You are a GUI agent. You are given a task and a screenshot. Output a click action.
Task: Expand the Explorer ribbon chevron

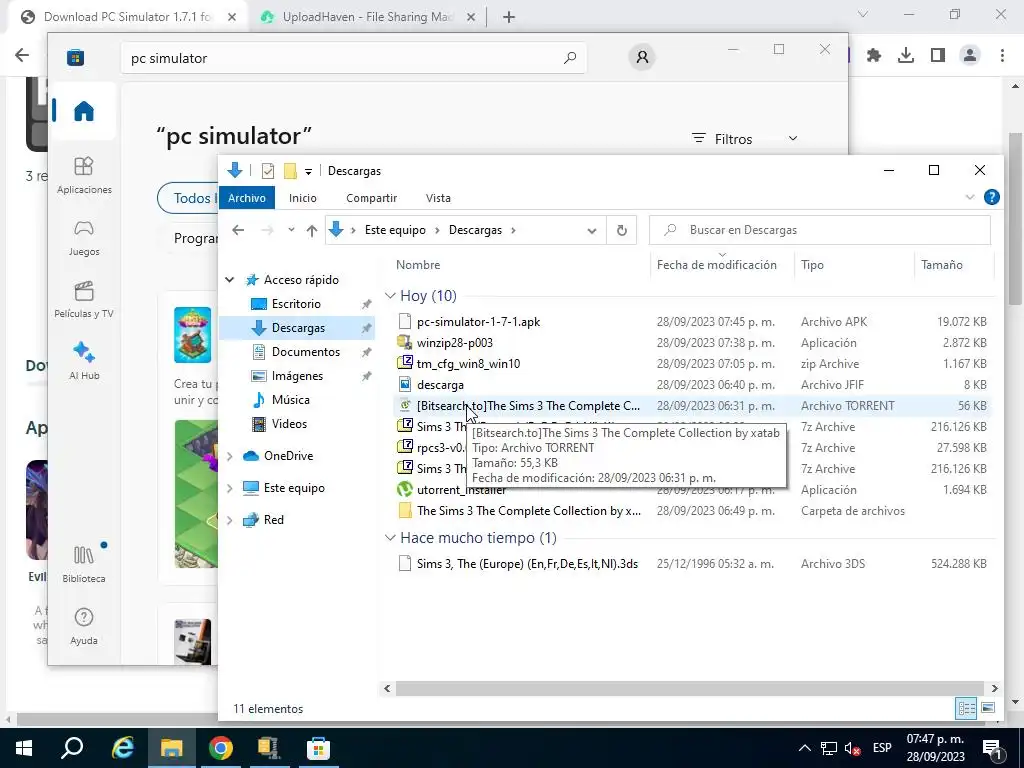point(970,197)
